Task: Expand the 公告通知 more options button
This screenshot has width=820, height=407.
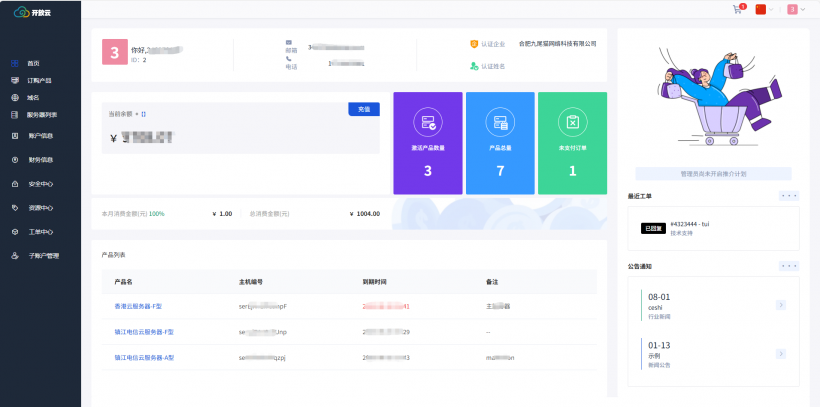Action: pos(789,266)
